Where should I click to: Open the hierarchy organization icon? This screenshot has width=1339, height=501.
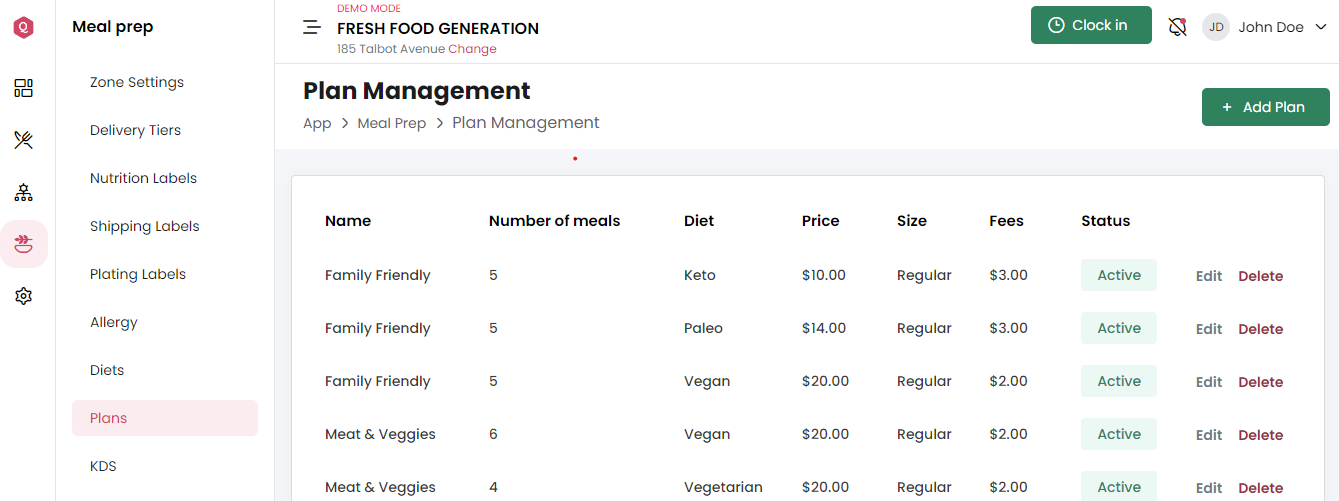click(23, 192)
